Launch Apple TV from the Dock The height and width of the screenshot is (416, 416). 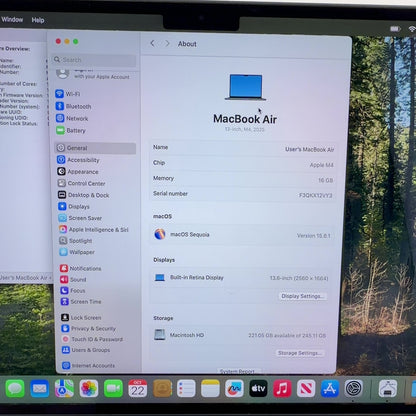point(258,389)
